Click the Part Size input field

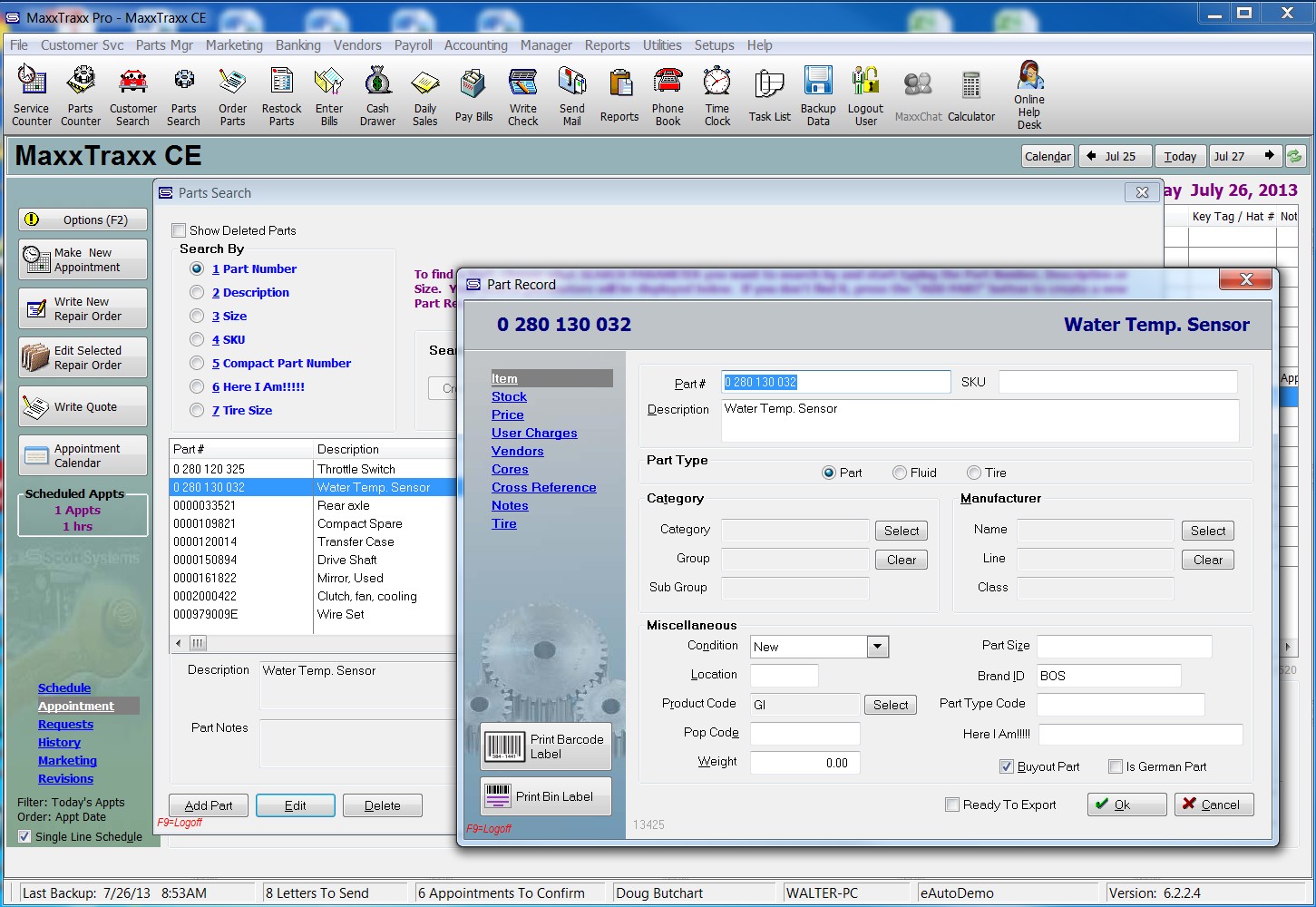pos(1124,646)
